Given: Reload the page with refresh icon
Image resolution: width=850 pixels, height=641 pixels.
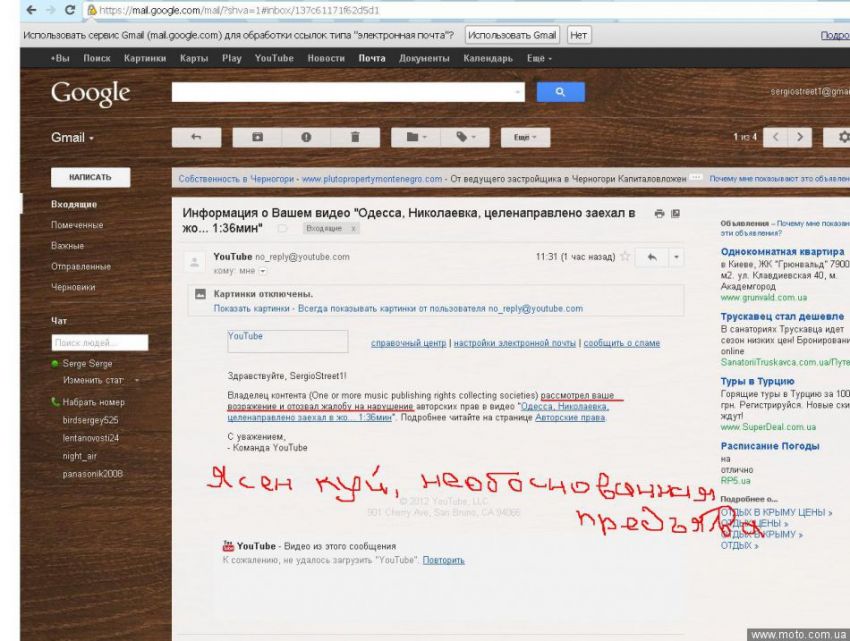Looking at the screenshot, I should (70, 10).
